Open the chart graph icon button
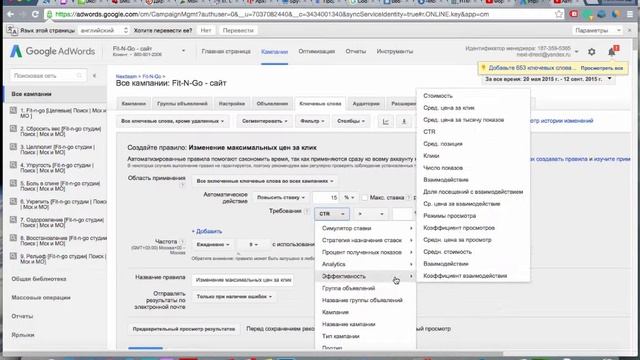640x360 pixels. pyautogui.click(x=385, y=121)
